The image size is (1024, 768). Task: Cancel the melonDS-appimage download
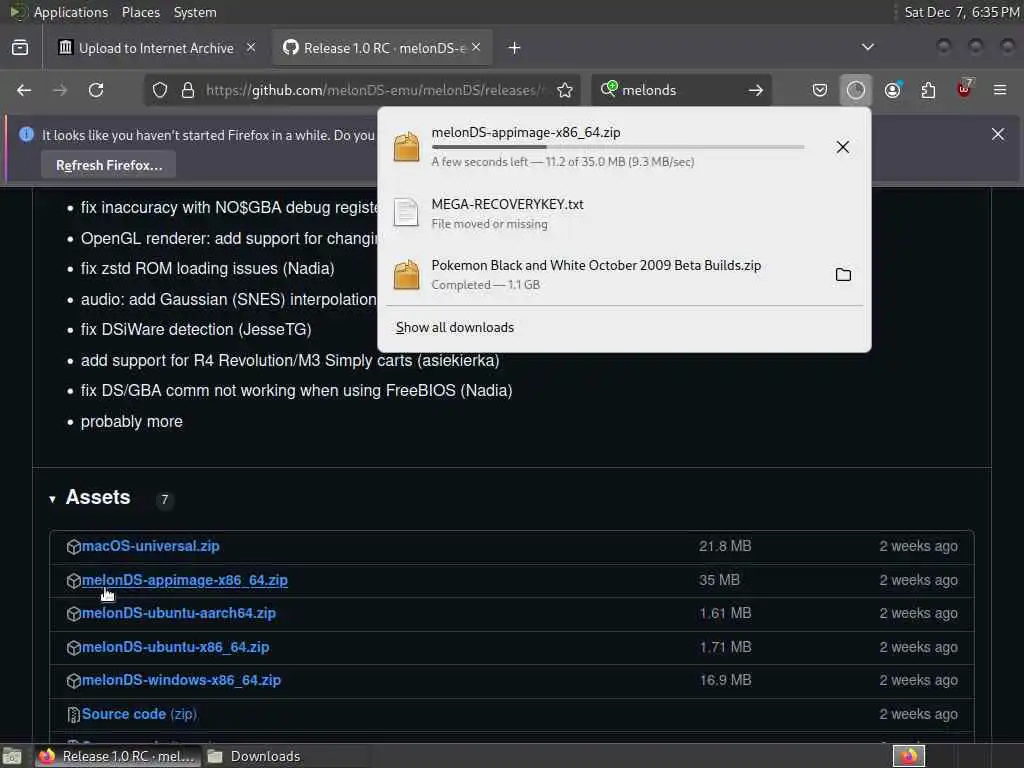[x=842, y=147]
